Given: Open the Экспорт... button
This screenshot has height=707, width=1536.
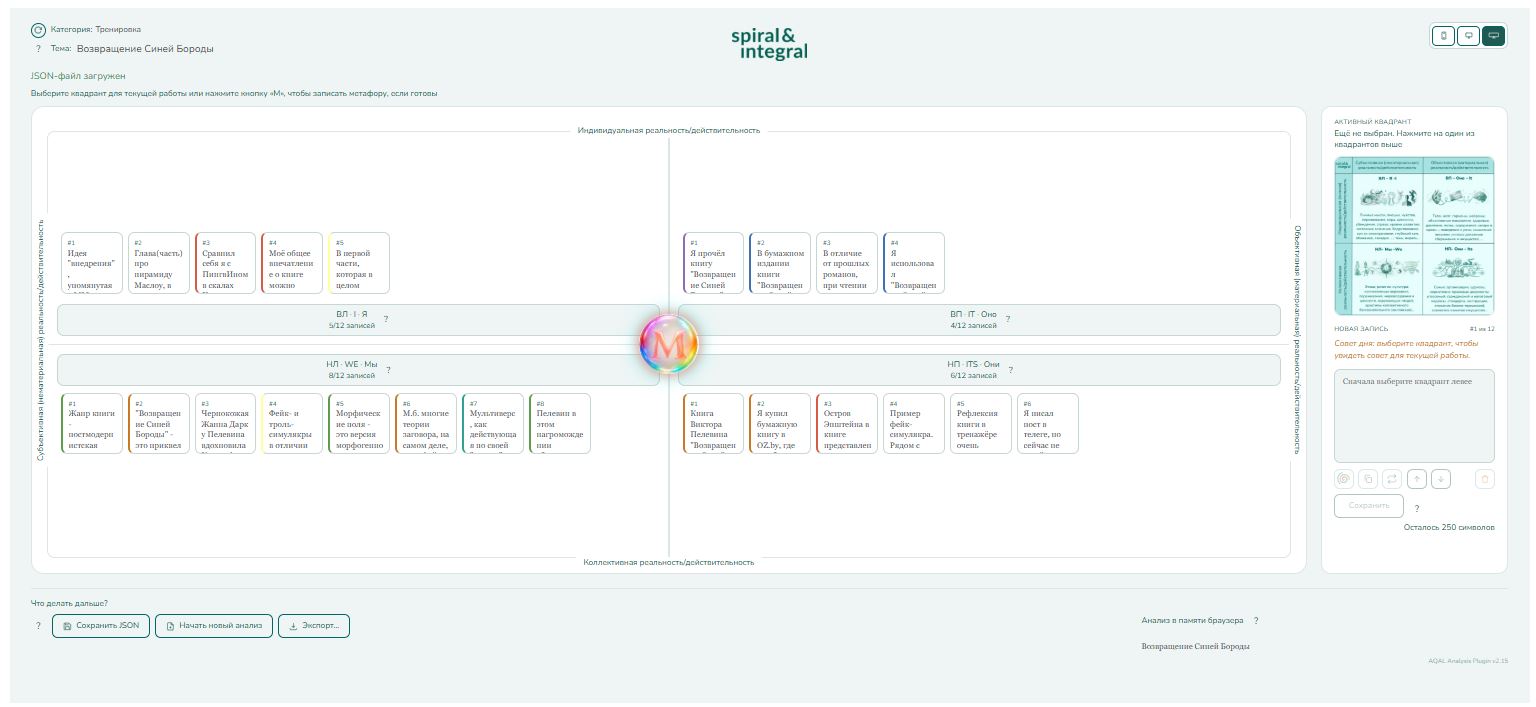Looking at the screenshot, I should tap(314, 626).
